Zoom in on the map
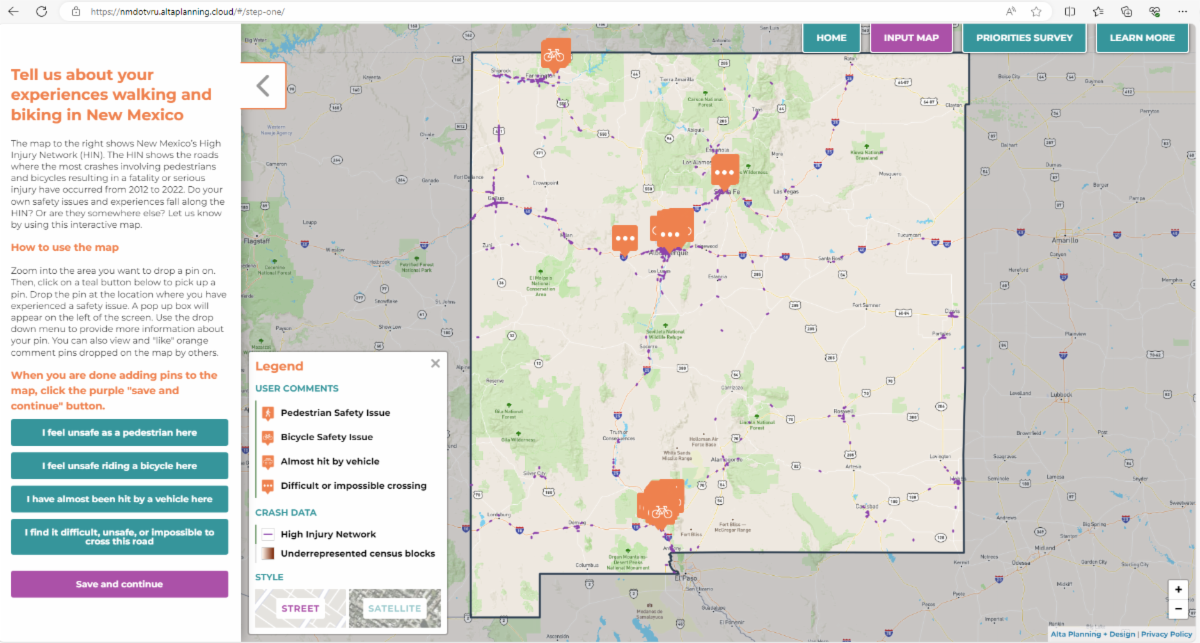This screenshot has height=643, width=1200. [1178, 590]
